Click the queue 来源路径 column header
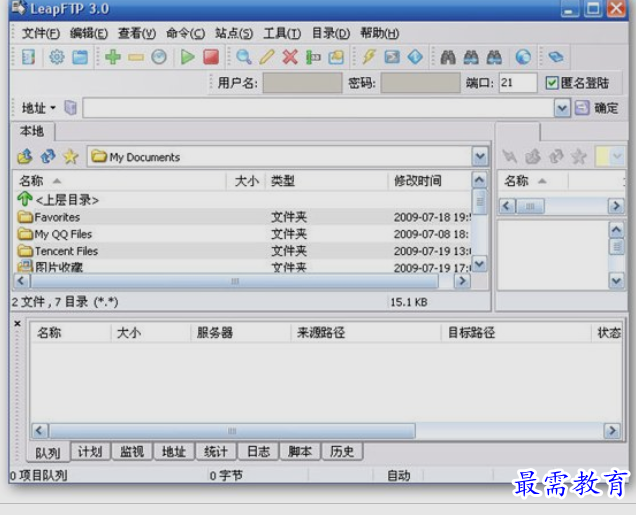This screenshot has height=515, width=636. tap(366, 333)
